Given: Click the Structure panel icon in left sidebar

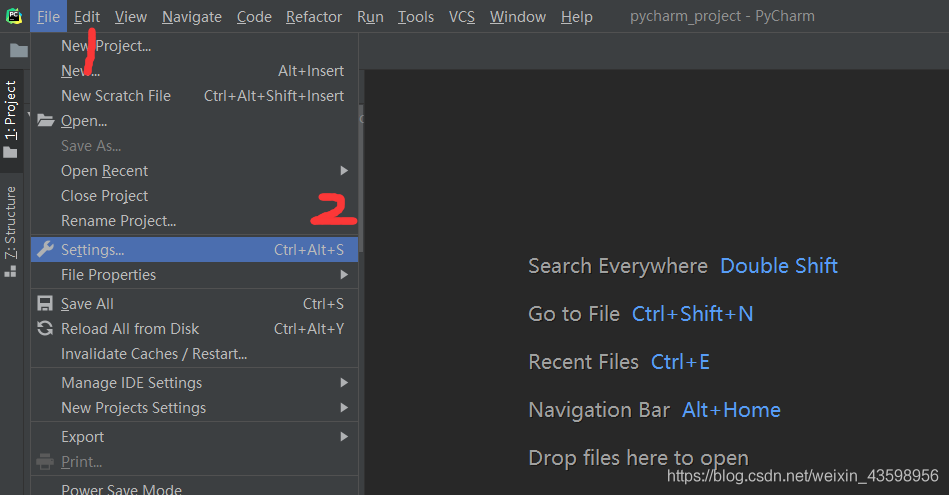Looking at the screenshot, I should pyautogui.click(x=11, y=270).
